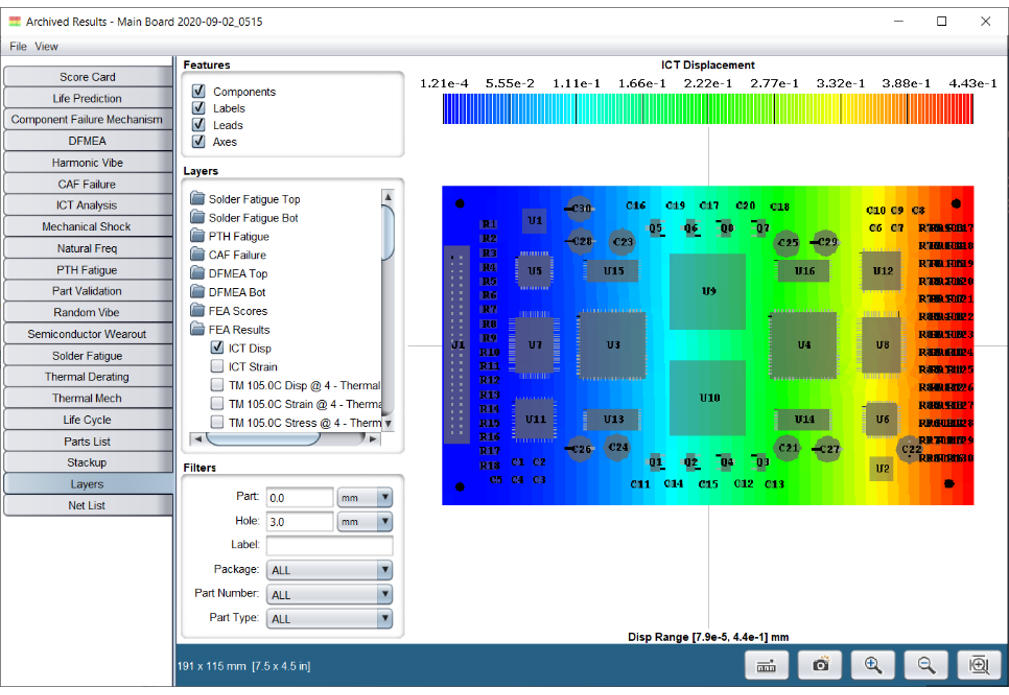
Task: Open the View menu
Action: tap(46, 46)
